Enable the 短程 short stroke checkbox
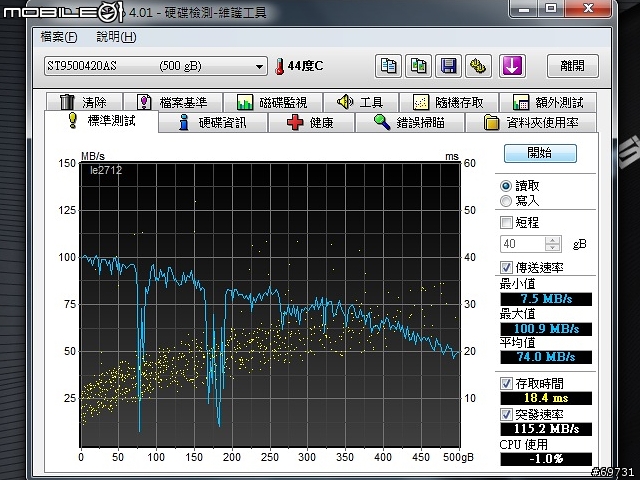This screenshot has width=640, height=480. 506,222
